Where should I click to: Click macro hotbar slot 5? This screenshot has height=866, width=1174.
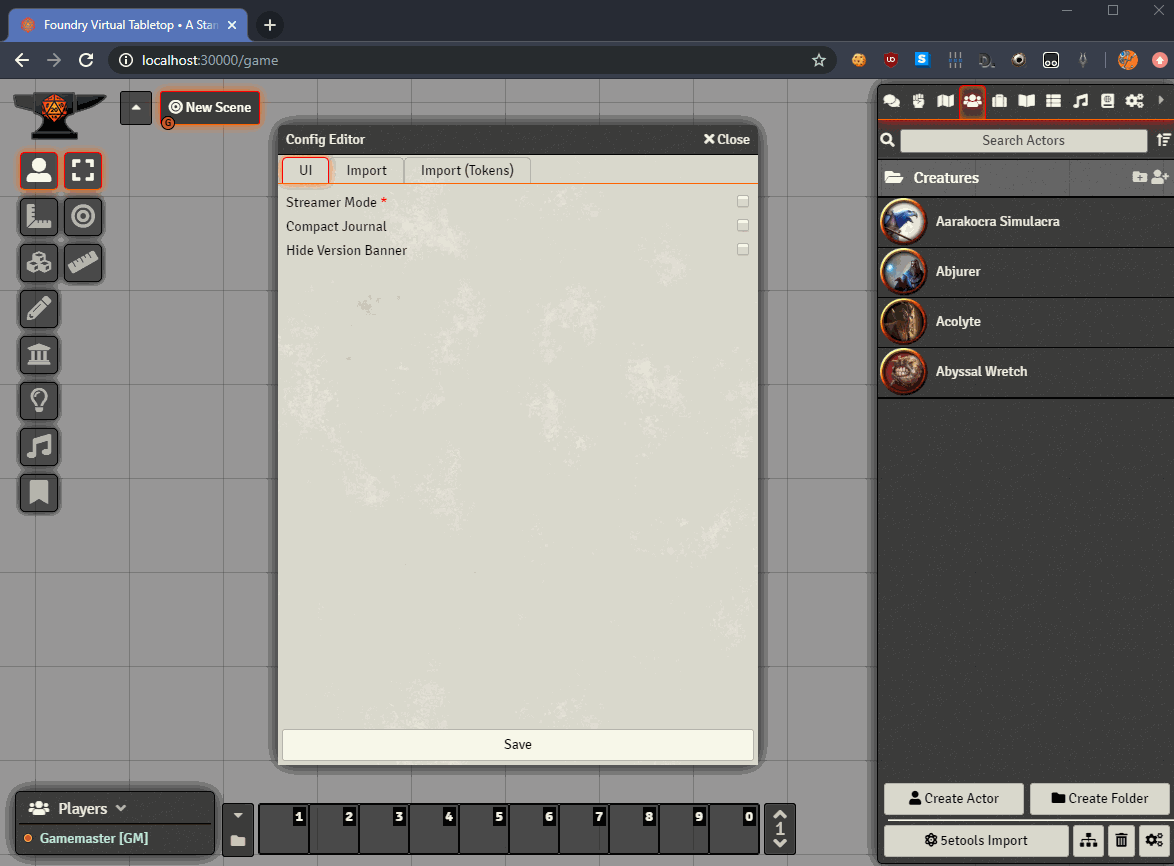[484, 830]
